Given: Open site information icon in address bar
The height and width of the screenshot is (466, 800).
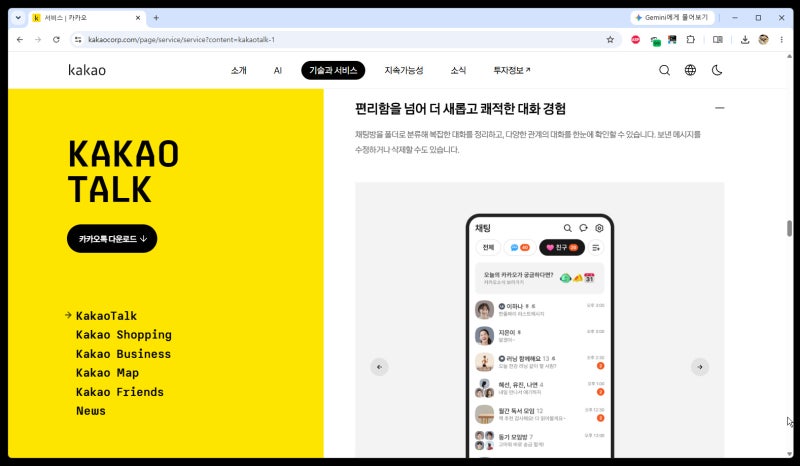Looking at the screenshot, I should click(78, 39).
